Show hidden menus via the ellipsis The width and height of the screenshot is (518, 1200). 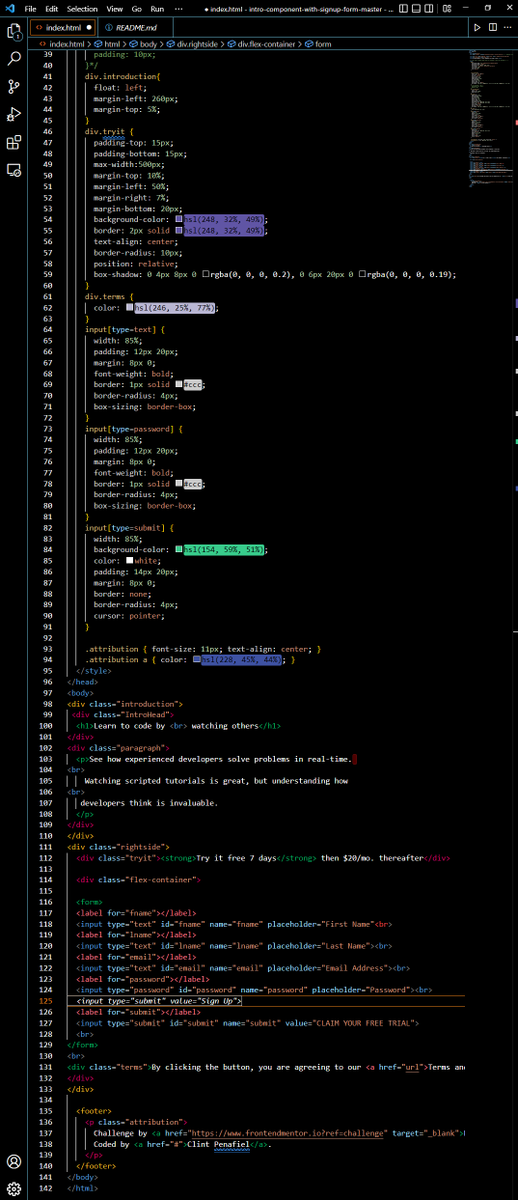(178, 8)
